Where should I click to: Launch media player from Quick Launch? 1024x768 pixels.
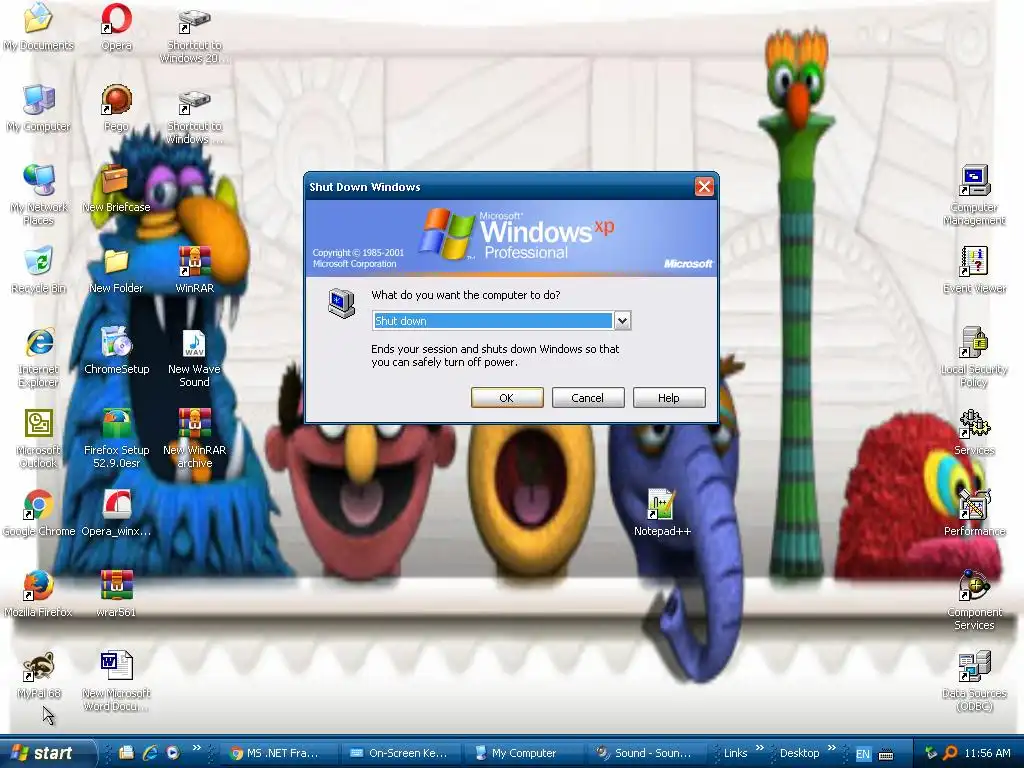(x=172, y=753)
